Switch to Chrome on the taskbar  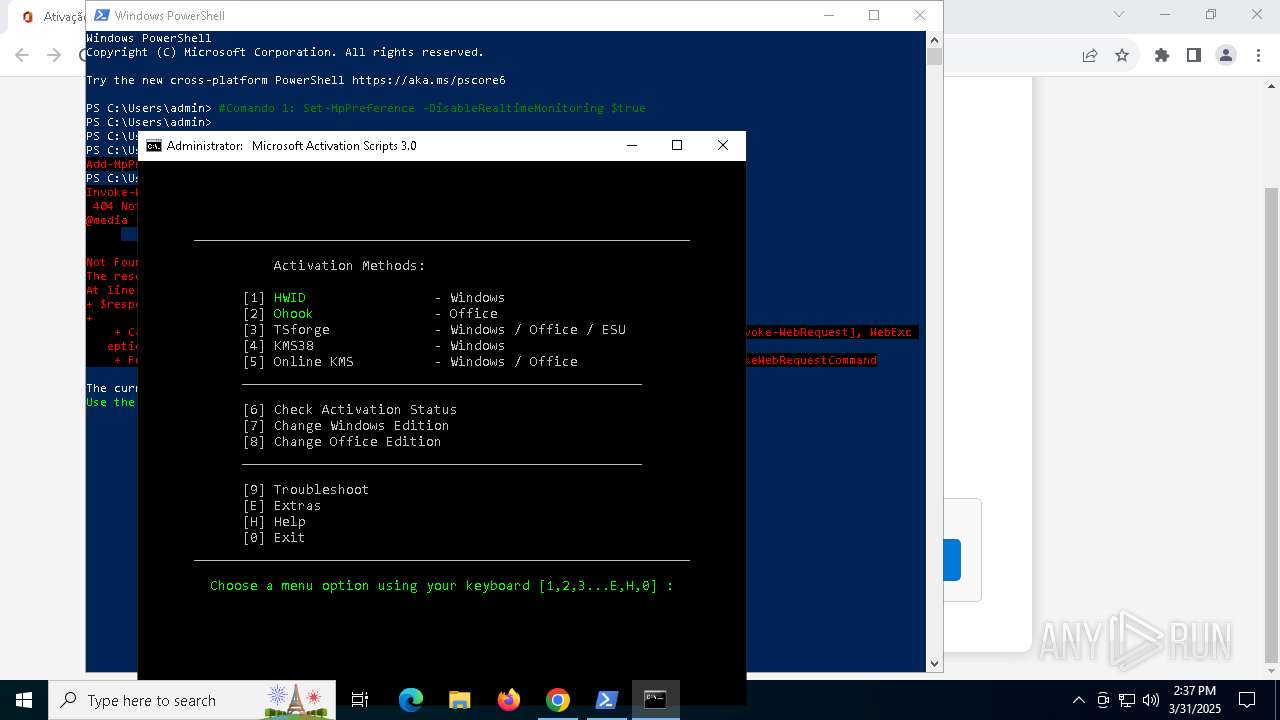coord(558,700)
